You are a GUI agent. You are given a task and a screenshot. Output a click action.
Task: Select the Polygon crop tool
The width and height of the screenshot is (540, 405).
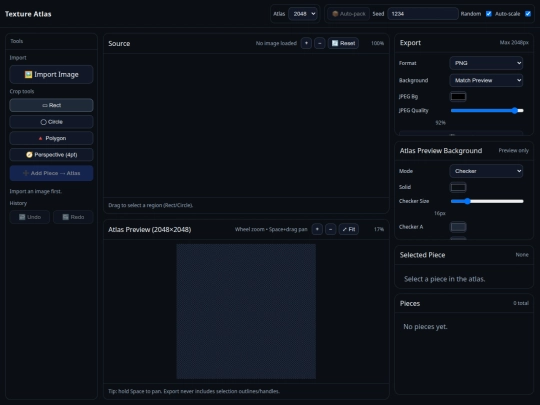tap(51, 138)
